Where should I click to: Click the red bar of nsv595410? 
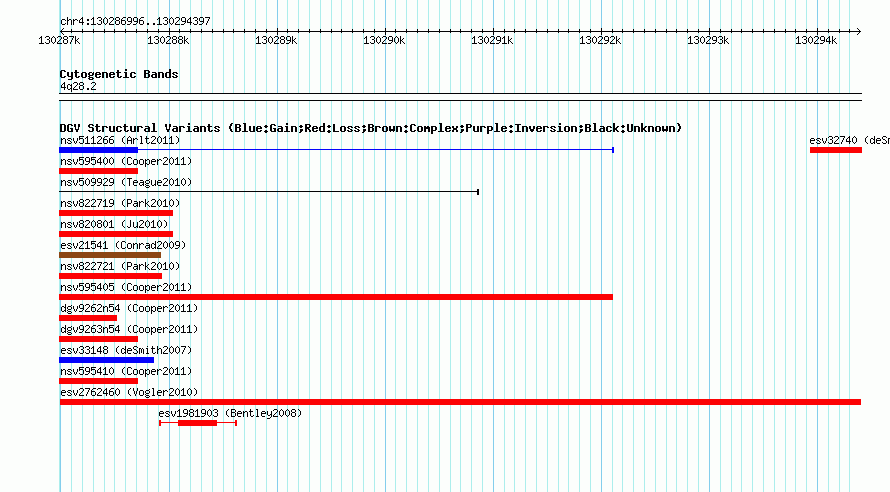pyautogui.click(x=99, y=381)
